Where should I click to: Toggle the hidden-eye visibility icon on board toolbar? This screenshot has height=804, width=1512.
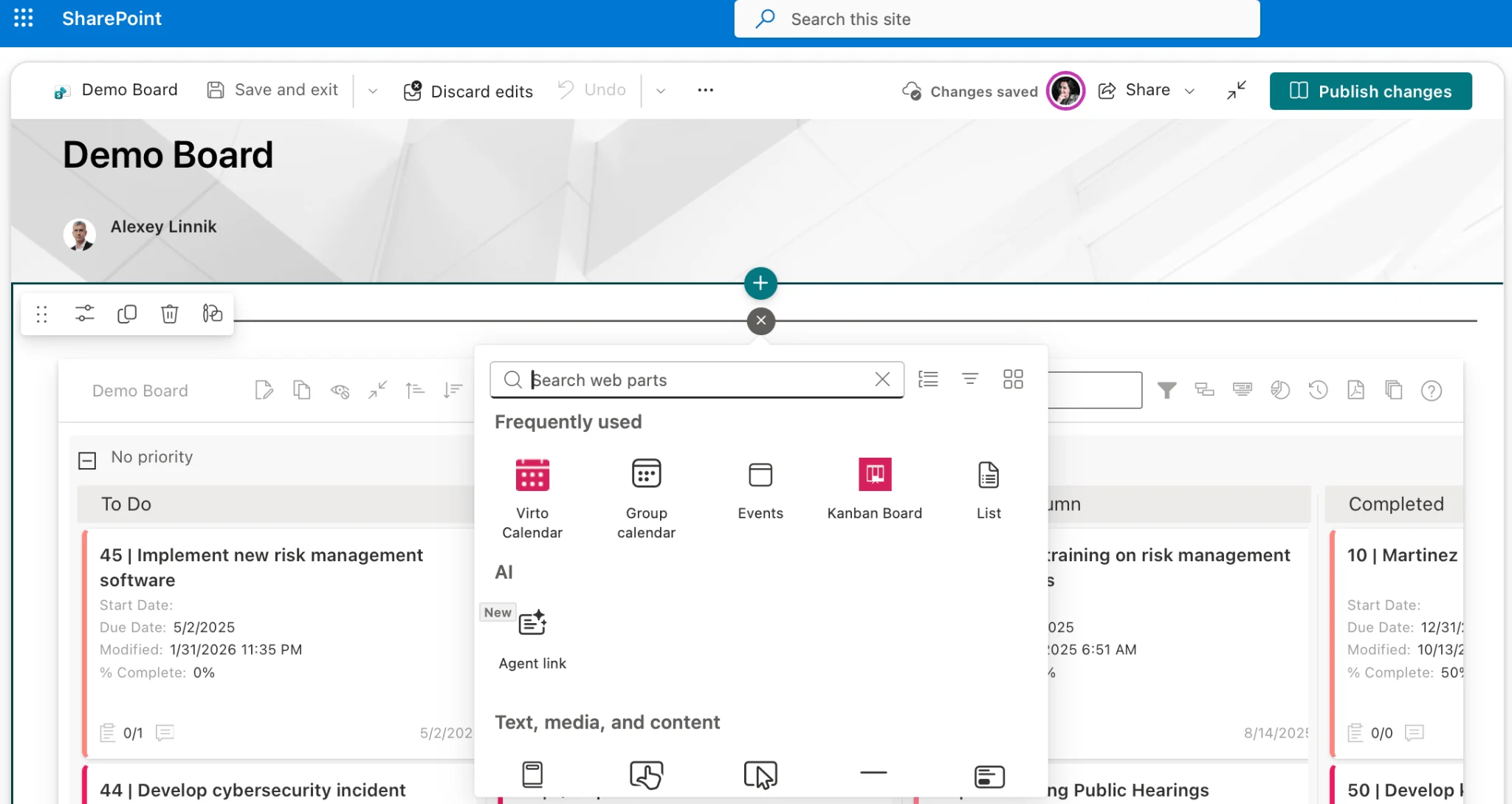coord(340,390)
